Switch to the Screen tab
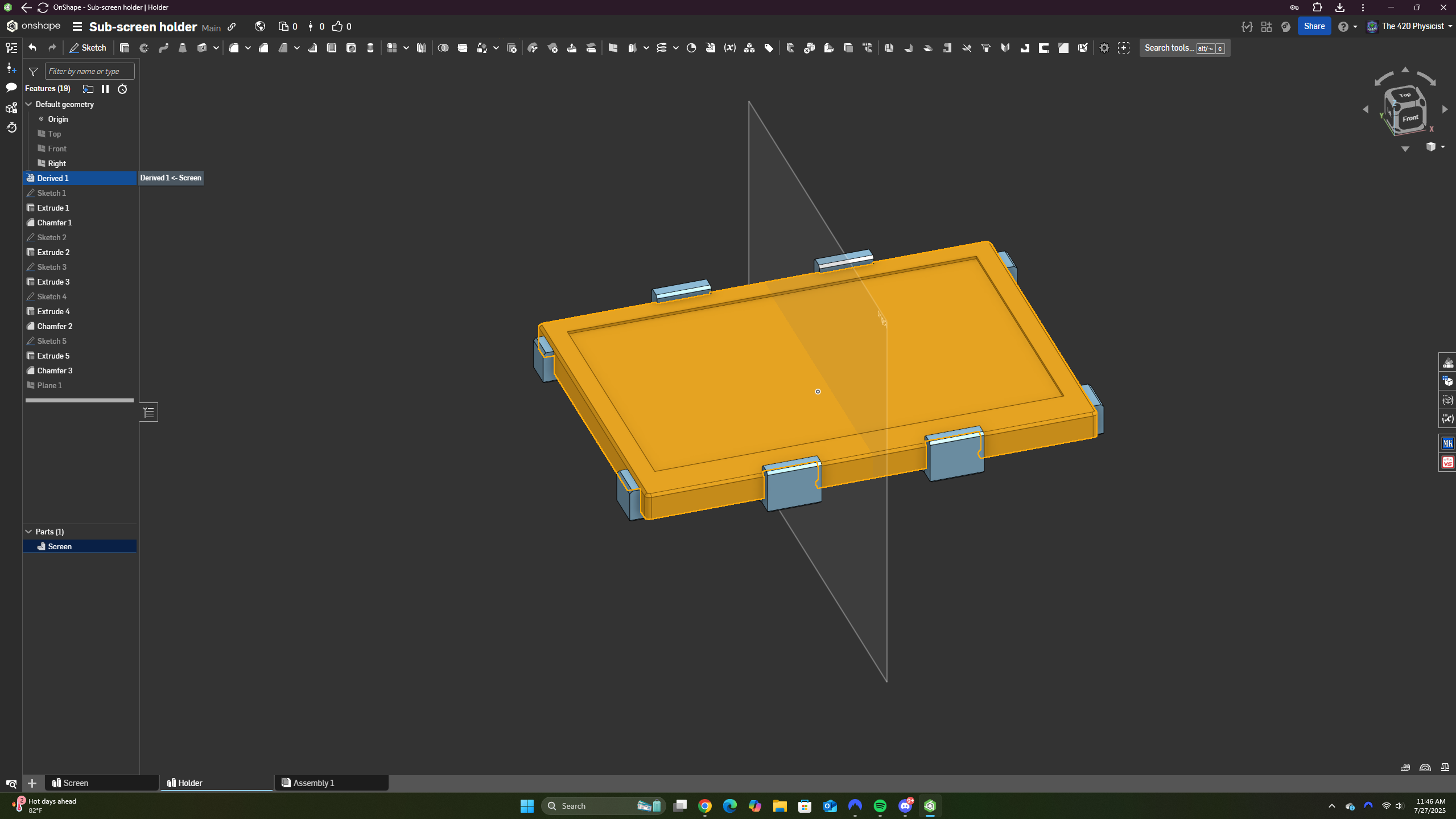1456x819 pixels. coord(102,783)
